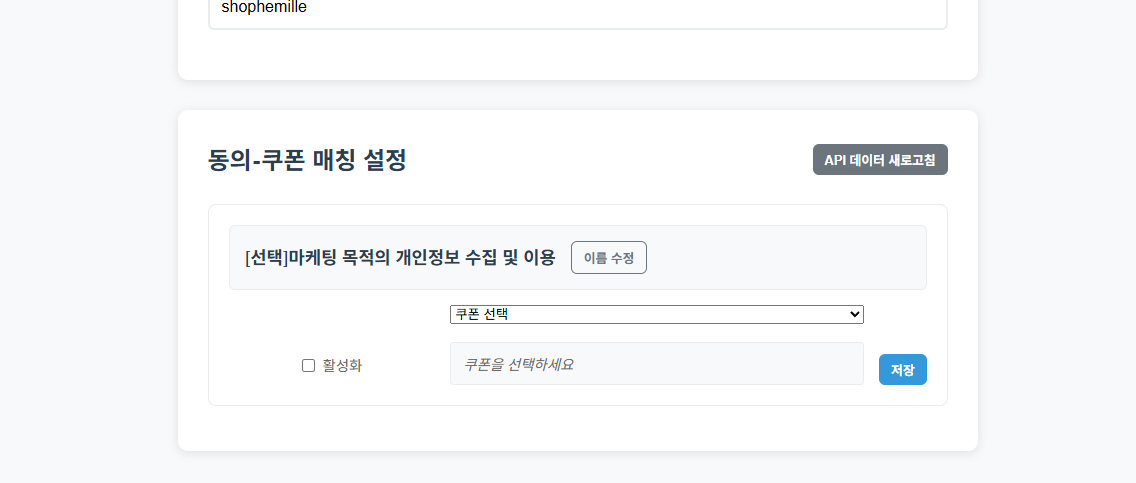This screenshot has height=483, width=1136.
Task: Click the 쿠폰 선택 text inside the select box
Action: coord(482,314)
